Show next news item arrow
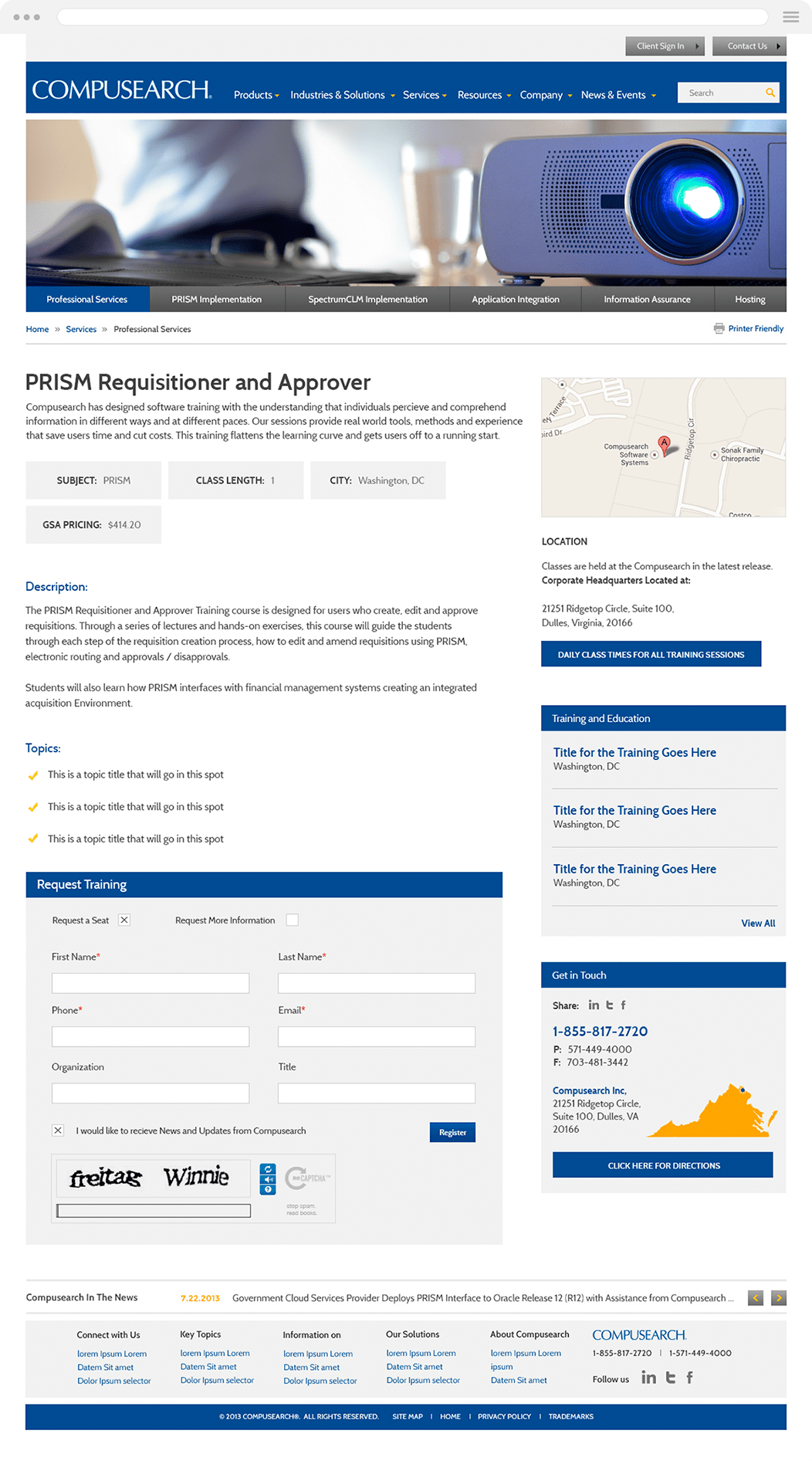This screenshot has width=812, height=1461. [779, 1298]
